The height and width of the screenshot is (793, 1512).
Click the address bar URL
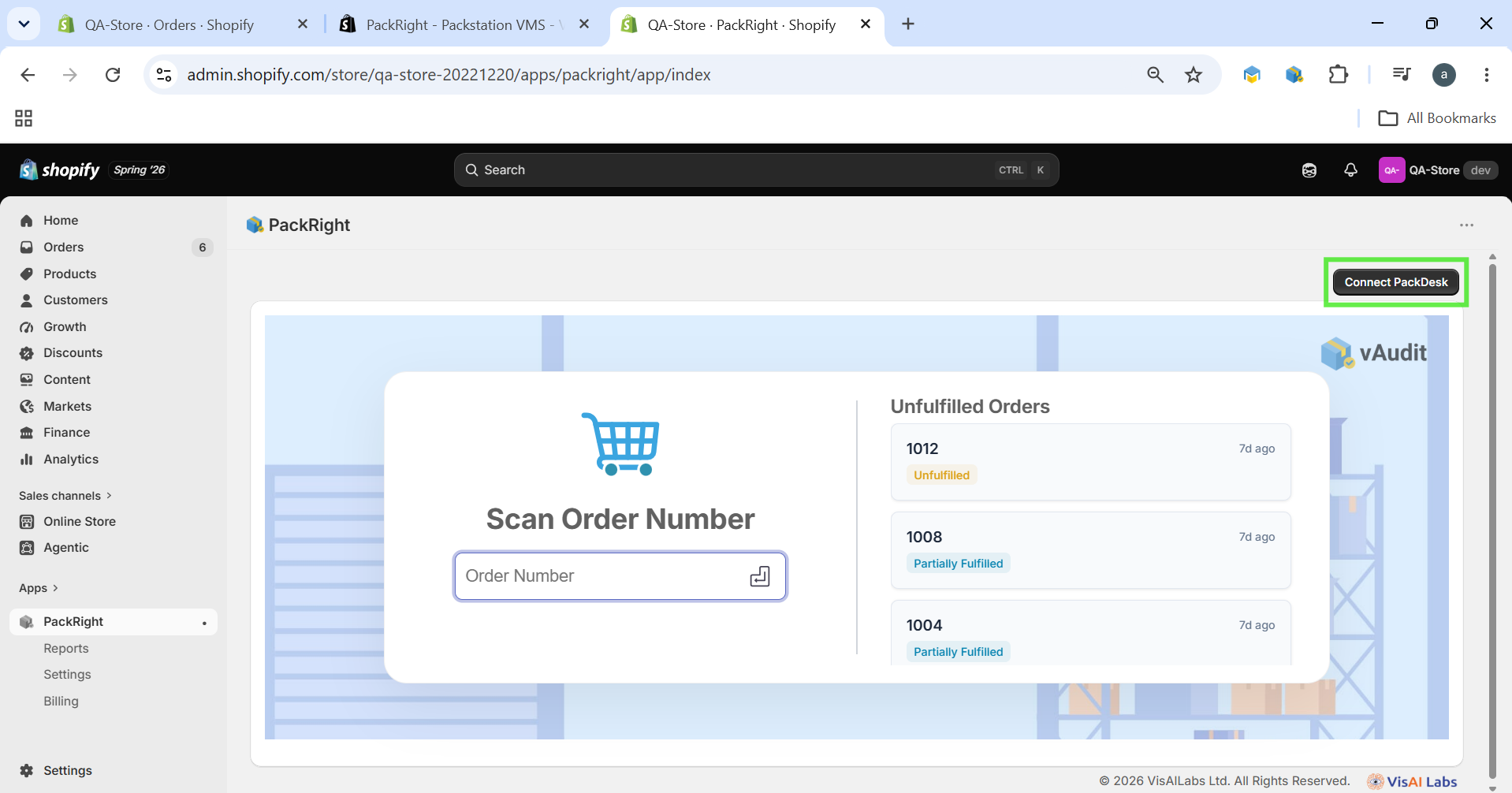[449, 75]
